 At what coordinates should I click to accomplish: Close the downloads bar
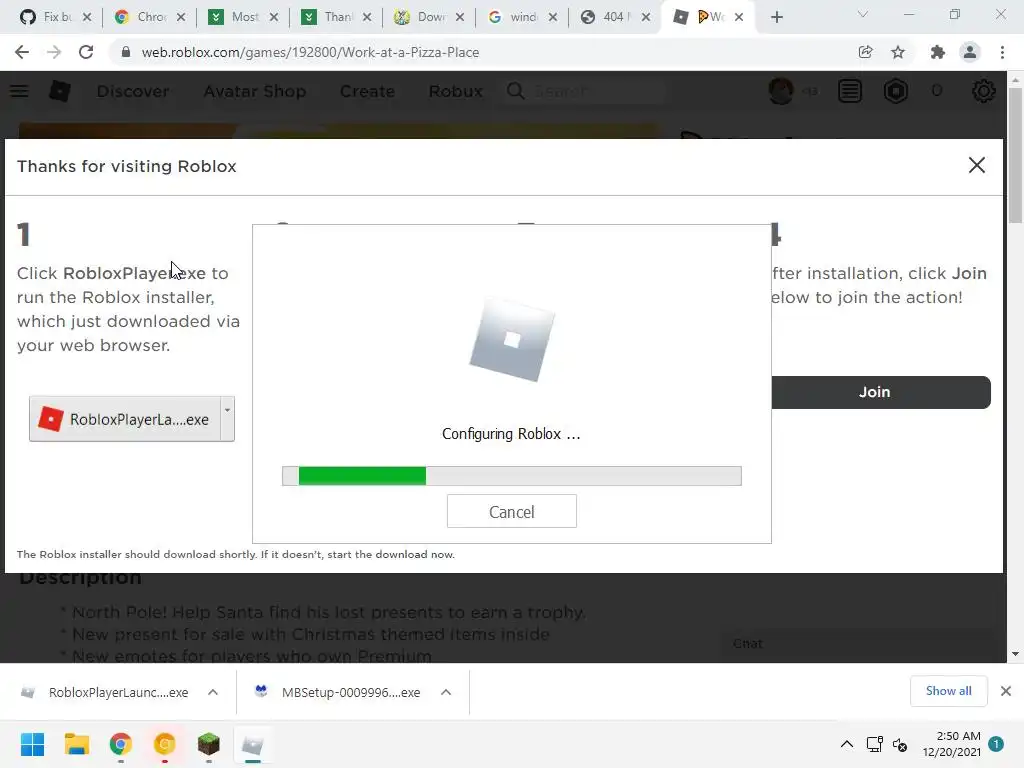click(1006, 691)
